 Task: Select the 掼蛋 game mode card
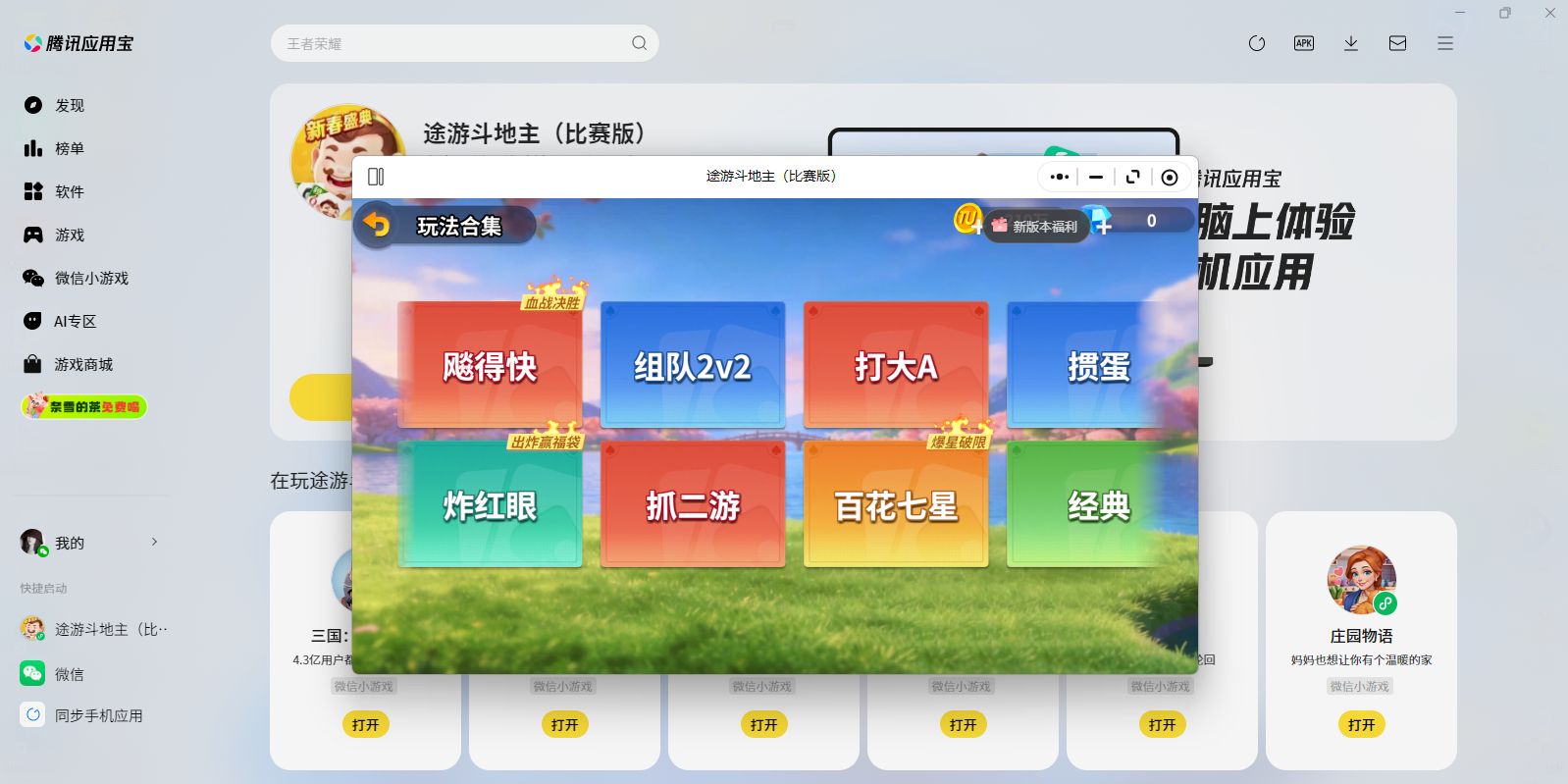(x=1099, y=365)
